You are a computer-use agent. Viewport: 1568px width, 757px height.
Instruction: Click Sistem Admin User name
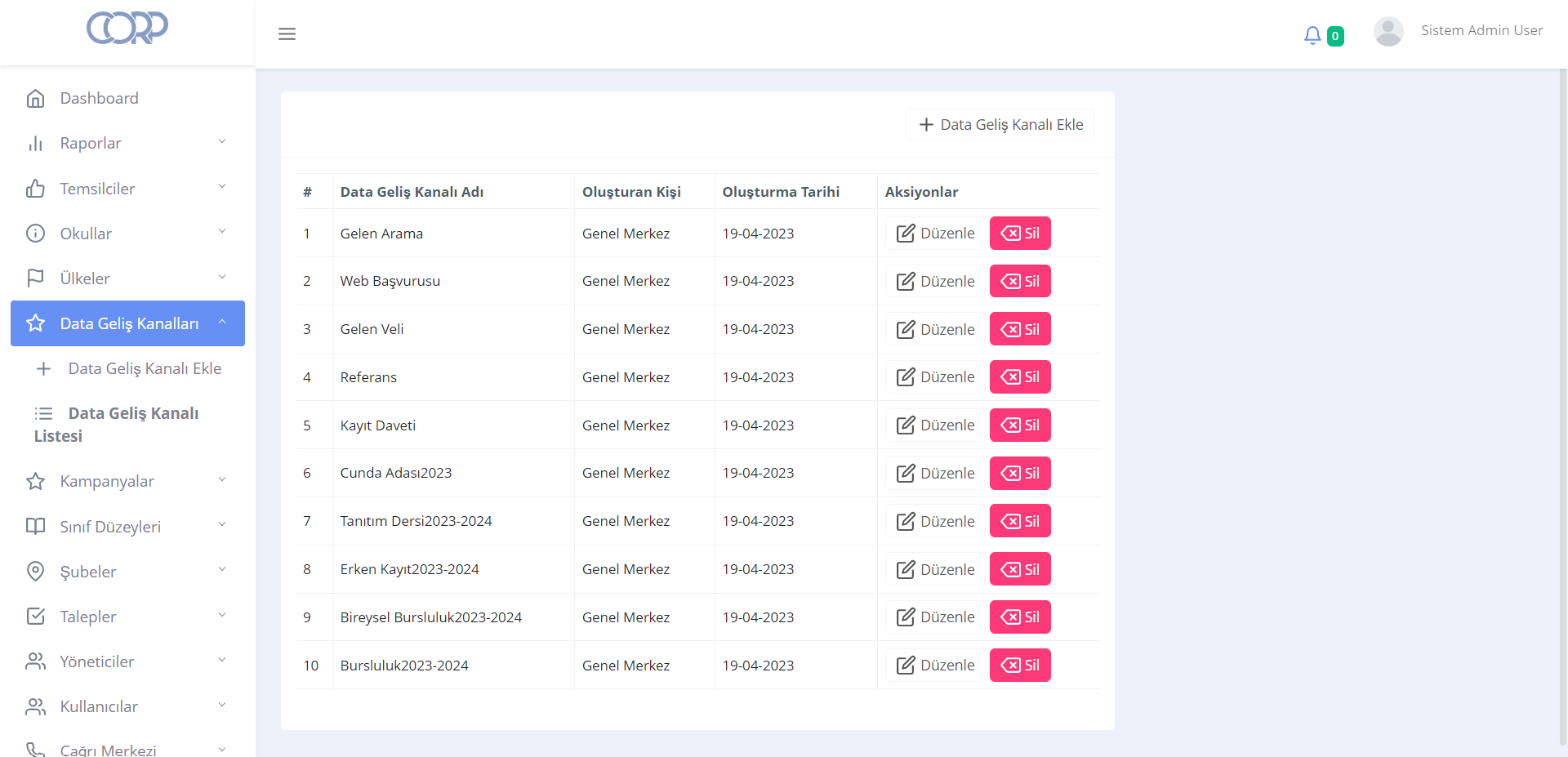pos(1481,31)
